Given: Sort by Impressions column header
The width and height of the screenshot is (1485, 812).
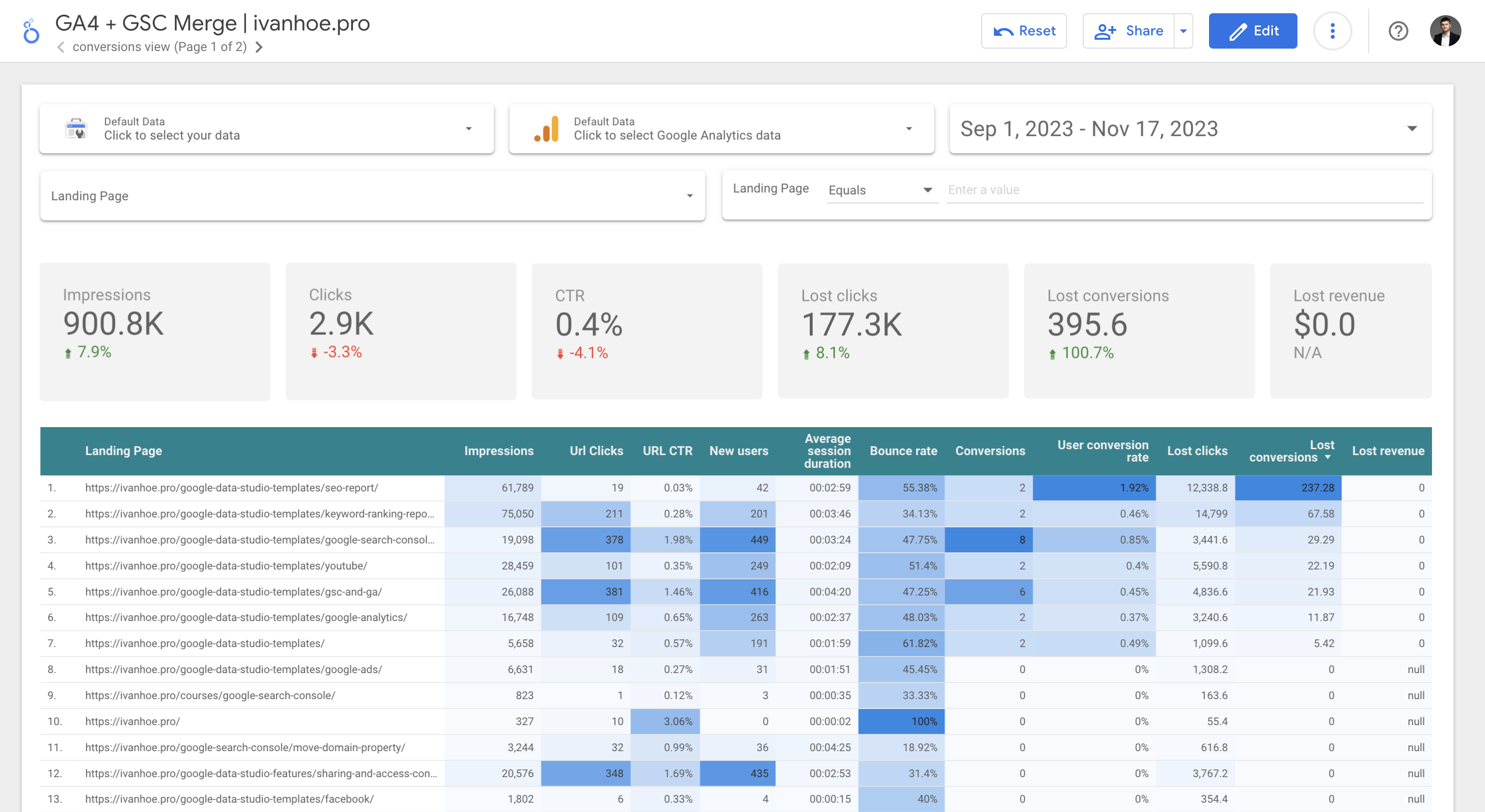Looking at the screenshot, I should tap(498, 451).
